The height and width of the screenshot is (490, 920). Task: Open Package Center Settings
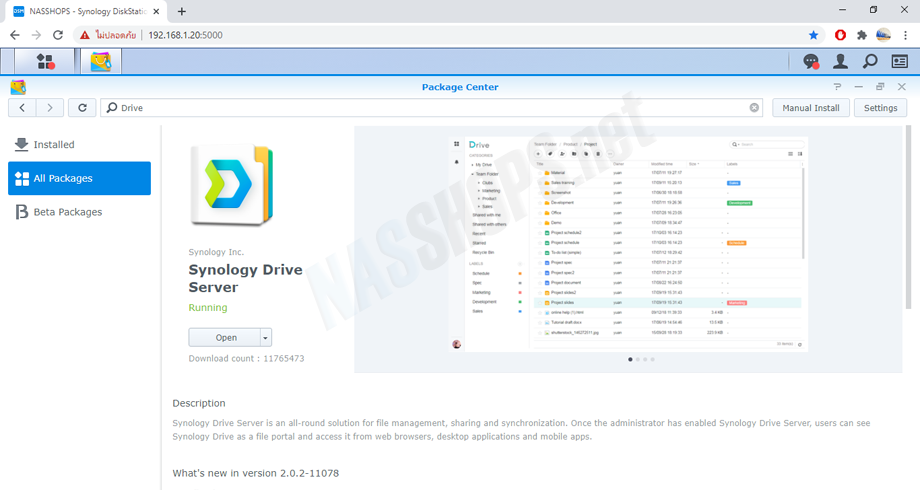[x=880, y=108]
